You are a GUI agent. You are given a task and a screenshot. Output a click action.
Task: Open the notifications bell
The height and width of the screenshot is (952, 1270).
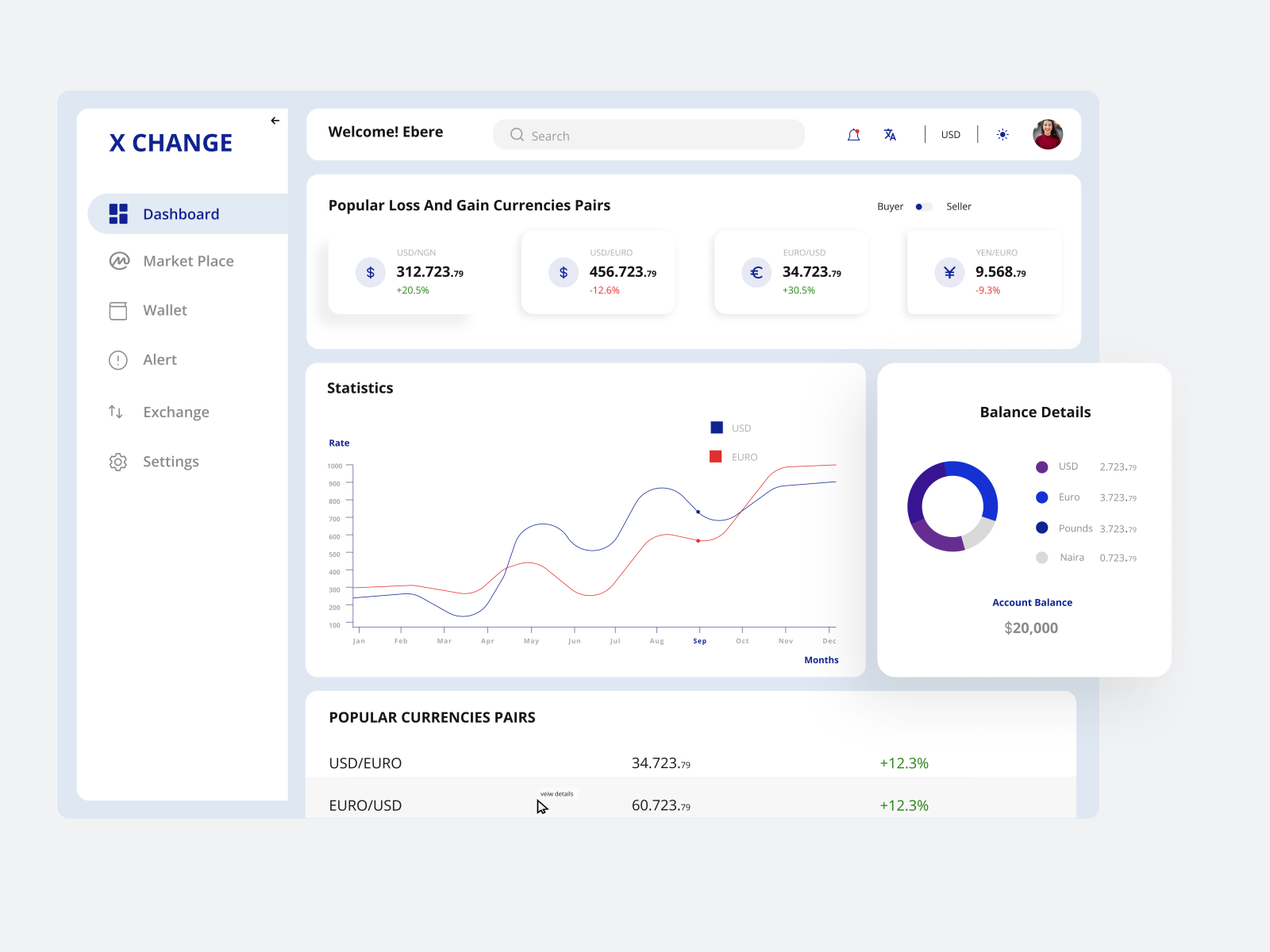[853, 135]
